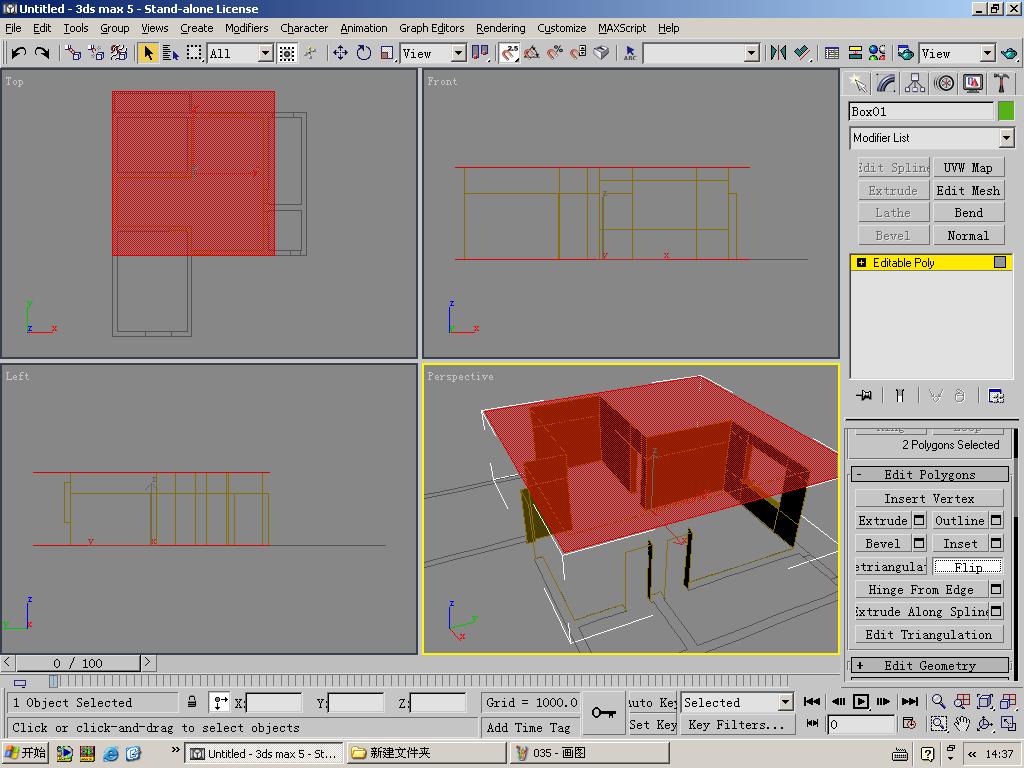Open the Render Scene dialog icon
Image resolution: width=1024 pixels, height=768 pixels.
click(x=906, y=53)
